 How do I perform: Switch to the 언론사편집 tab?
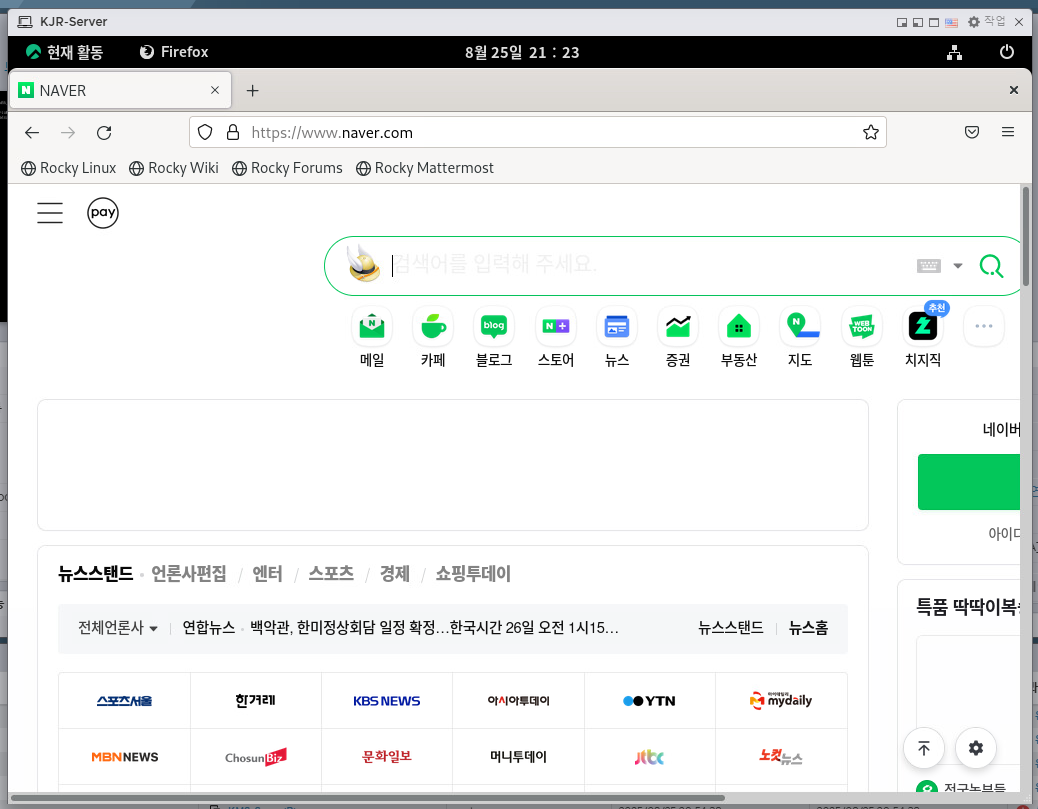(x=189, y=573)
